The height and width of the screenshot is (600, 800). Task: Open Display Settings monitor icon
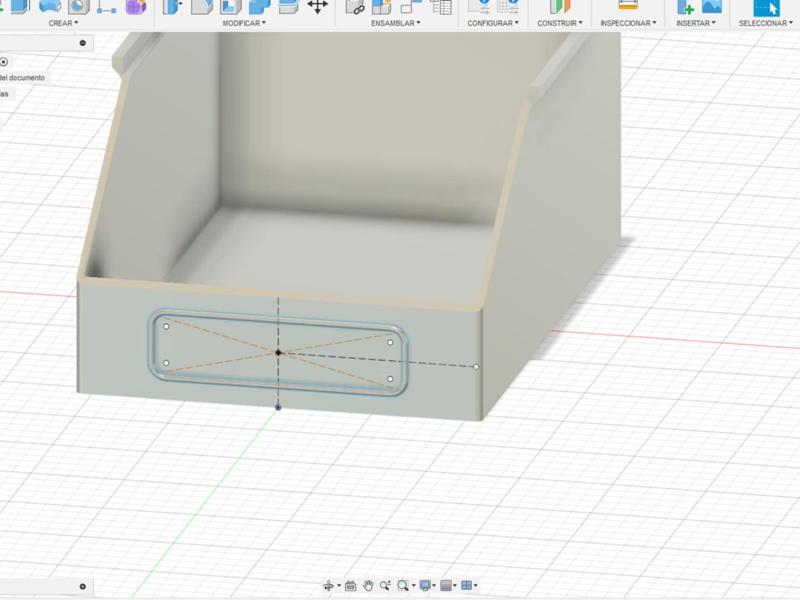pos(425,585)
